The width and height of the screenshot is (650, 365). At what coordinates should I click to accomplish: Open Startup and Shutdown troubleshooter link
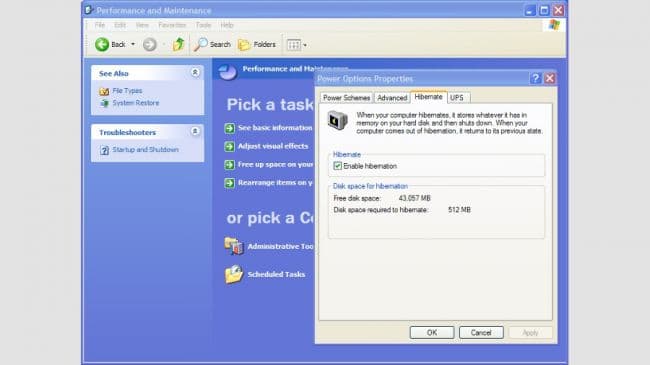click(x=146, y=150)
